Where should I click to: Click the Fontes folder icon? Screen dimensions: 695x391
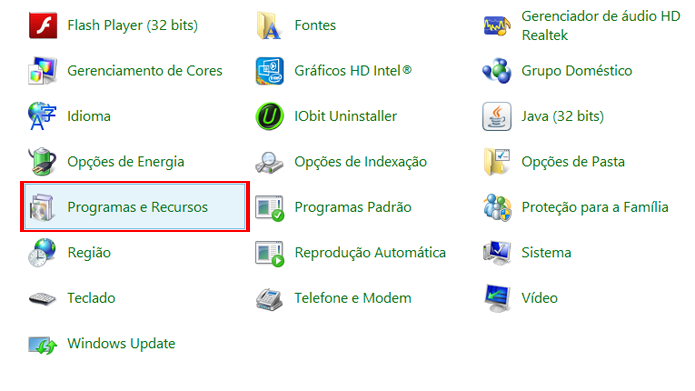(269, 25)
